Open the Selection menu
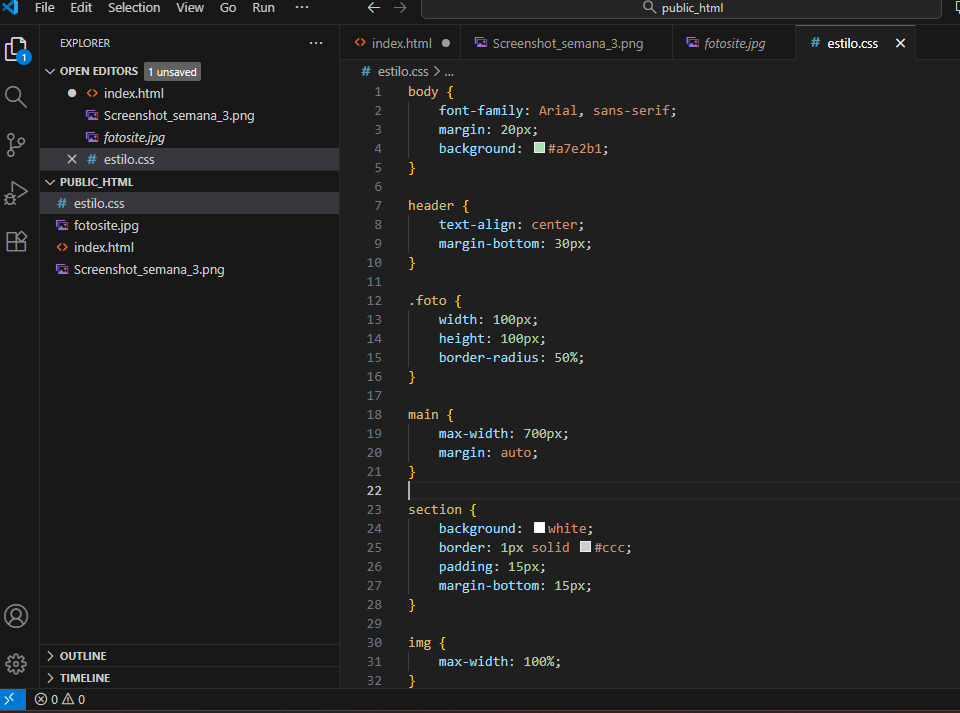This screenshot has height=713, width=960. click(x=134, y=8)
